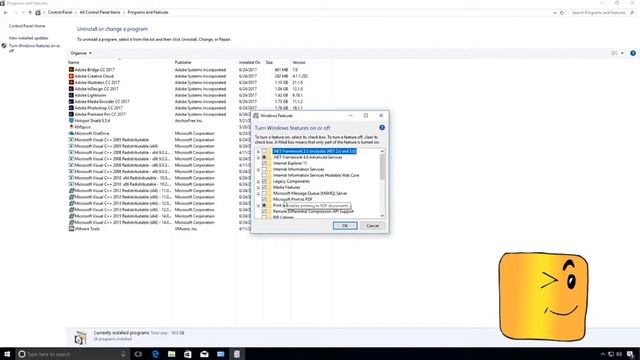The height and width of the screenshot is (360, 640).
Task: Toggle .NET Framework 4.6 Advanced Services checkbox
Action: 264,157
